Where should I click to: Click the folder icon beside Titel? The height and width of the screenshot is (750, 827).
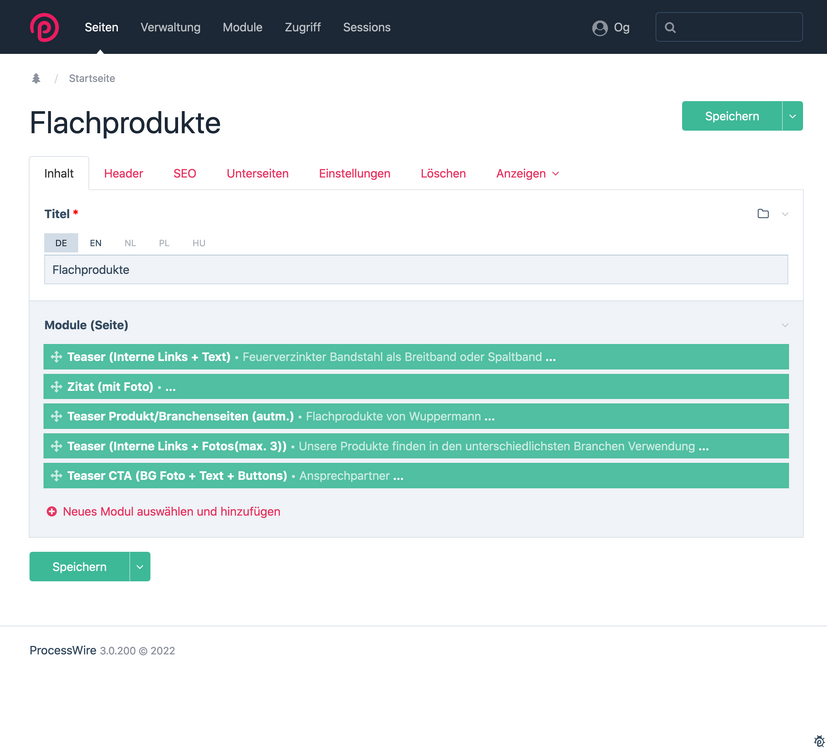click(763, 214)
